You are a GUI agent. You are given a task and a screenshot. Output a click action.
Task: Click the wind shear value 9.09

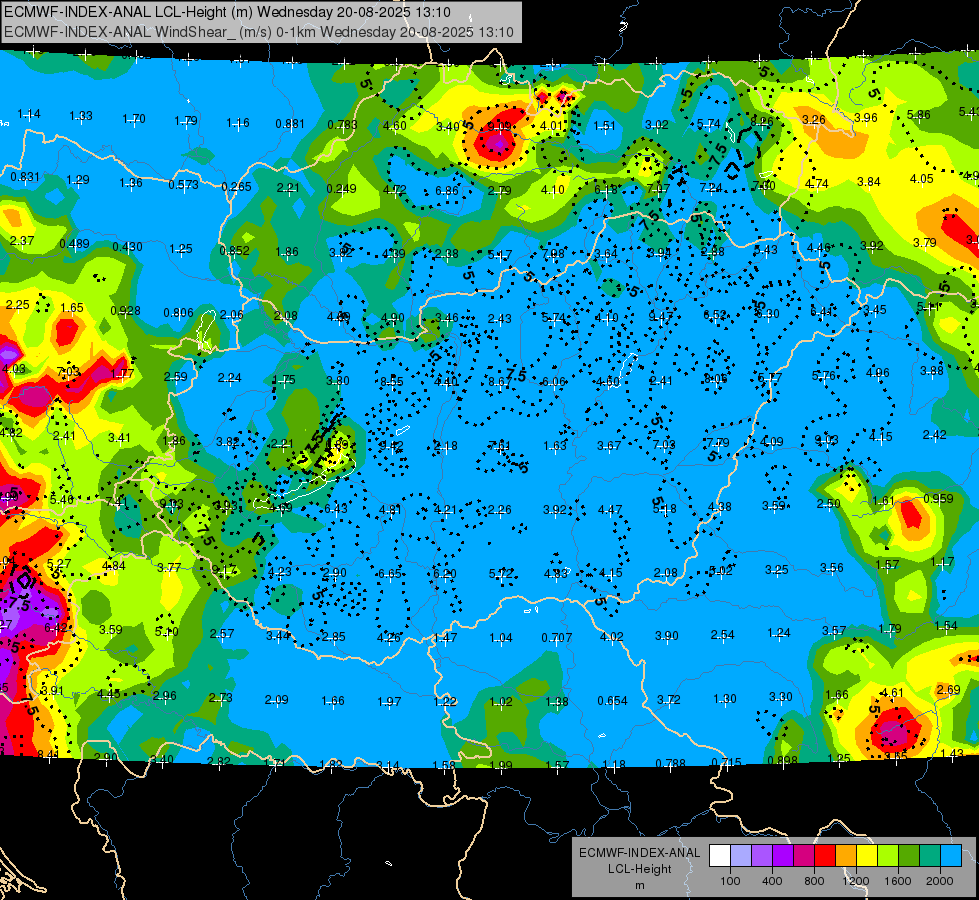[x=499, y=127]
